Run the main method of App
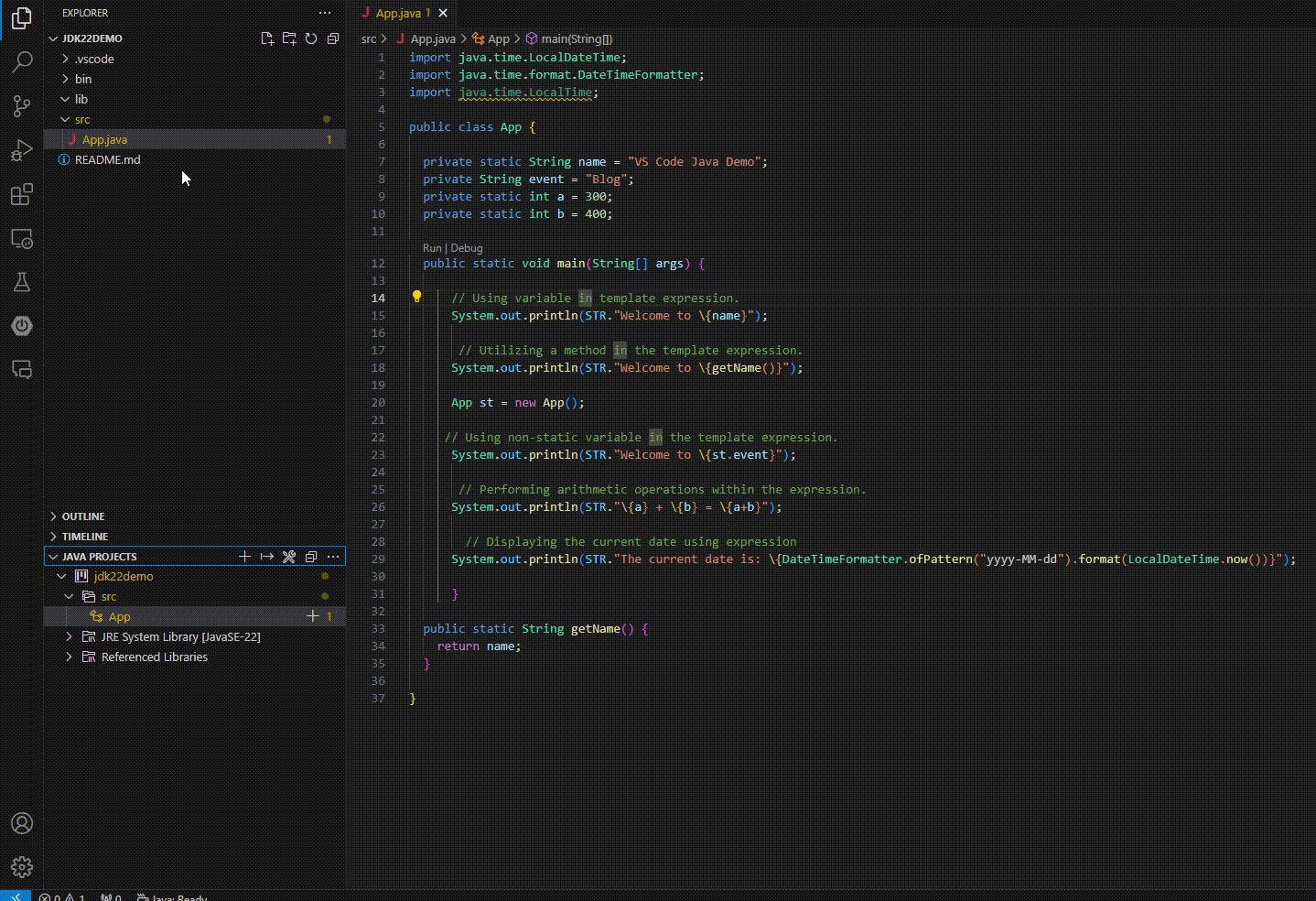The image size is (1316, 901). [x=430, y=247]
